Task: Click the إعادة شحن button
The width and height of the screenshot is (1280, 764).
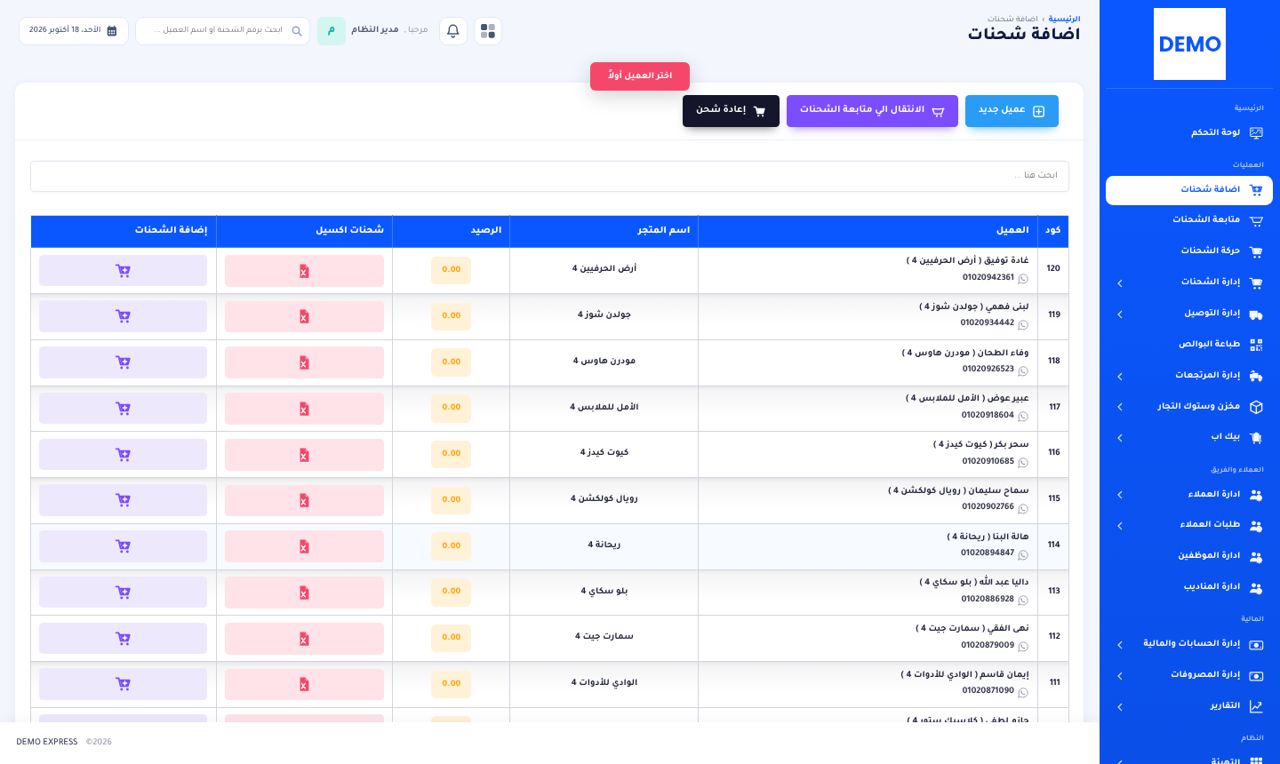Action: tap(731, 111)
